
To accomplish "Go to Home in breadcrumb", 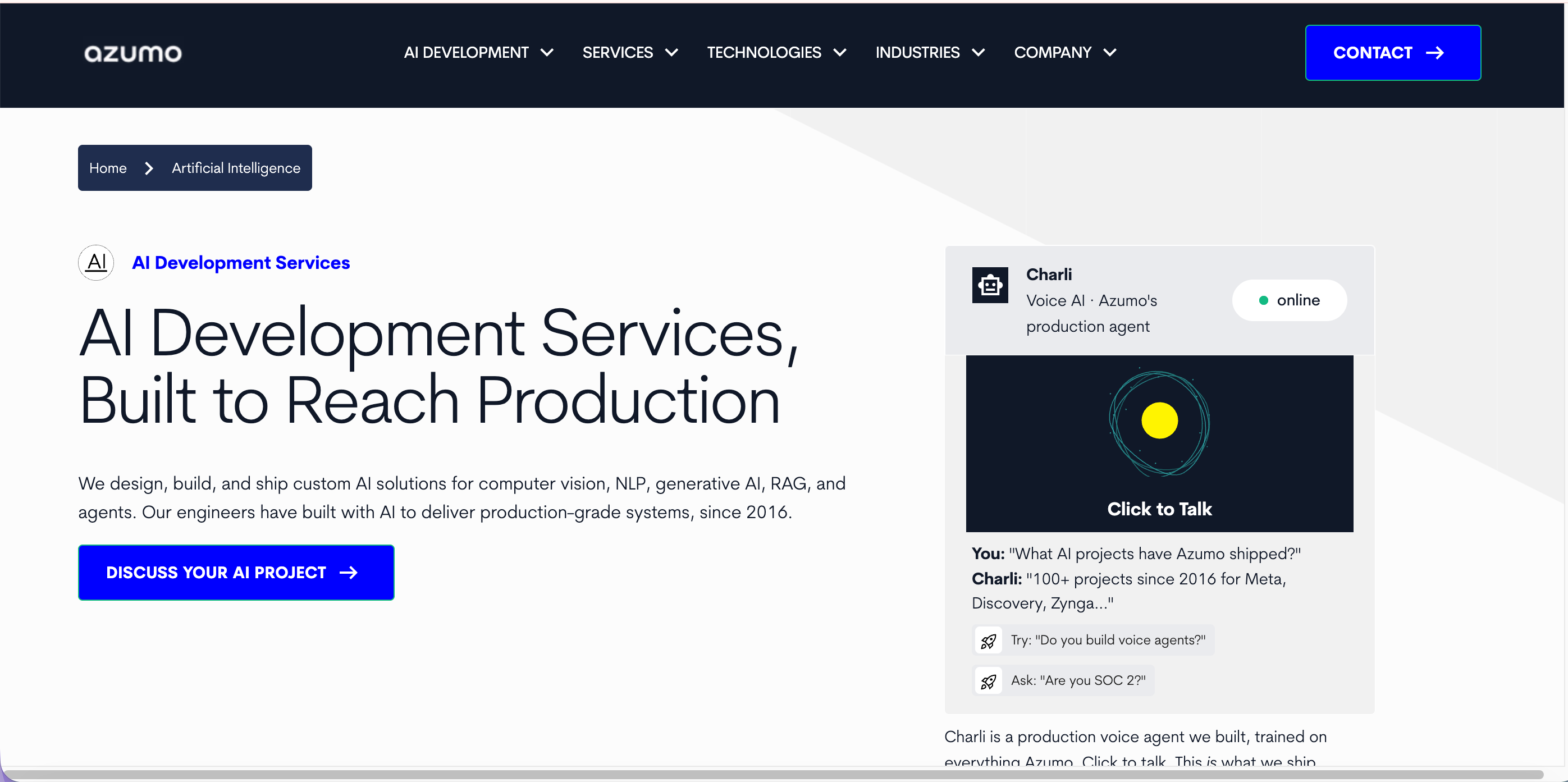I will pos(108,168).
